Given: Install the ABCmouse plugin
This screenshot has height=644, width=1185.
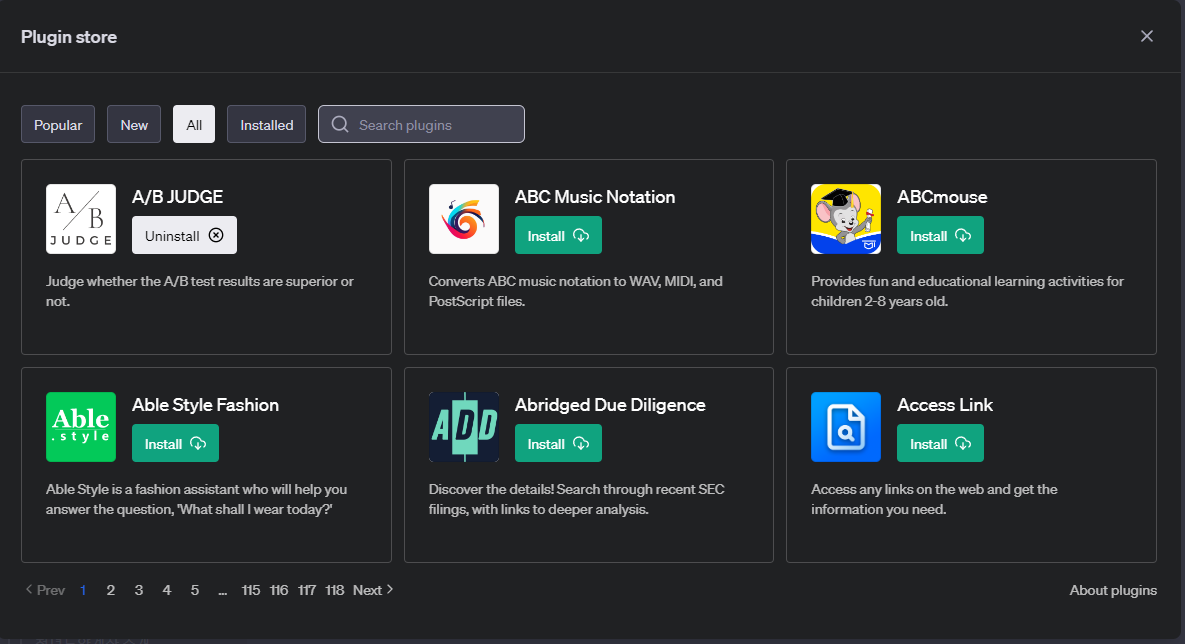Looking at the screenshot, I should point(940,236).
